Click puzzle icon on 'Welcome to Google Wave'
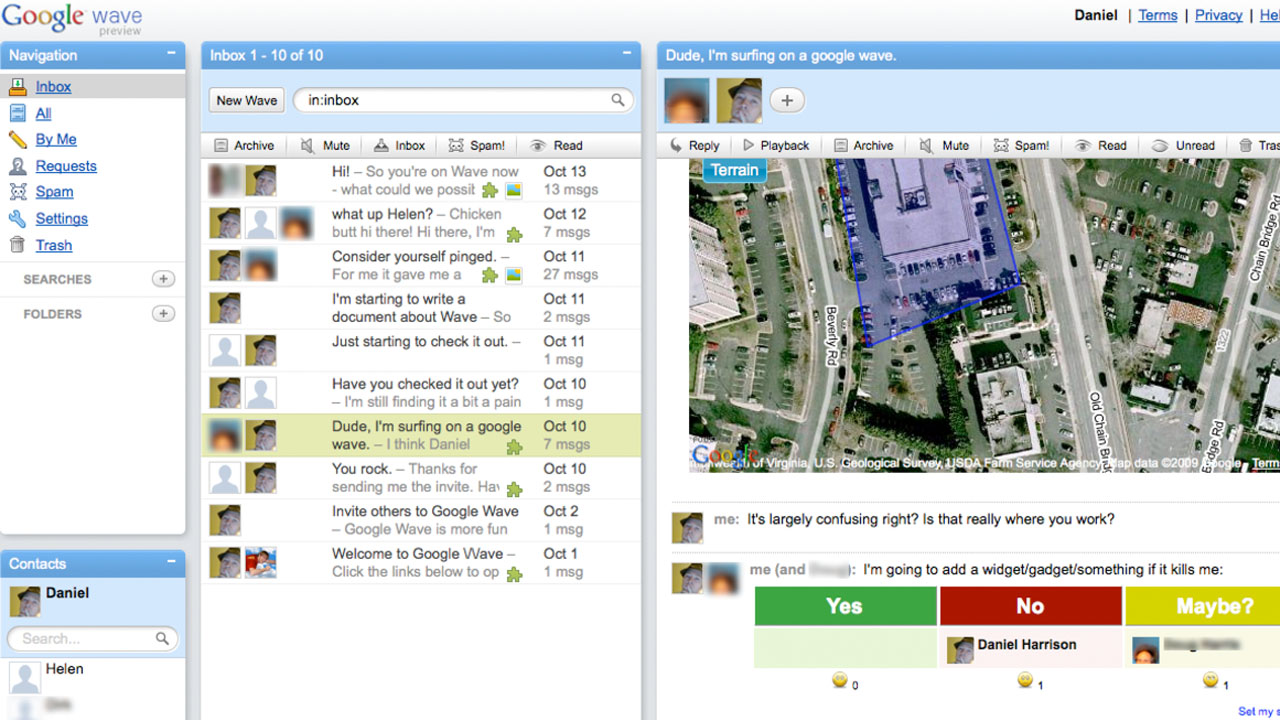 pyautogui.click(x=514, y=574)
